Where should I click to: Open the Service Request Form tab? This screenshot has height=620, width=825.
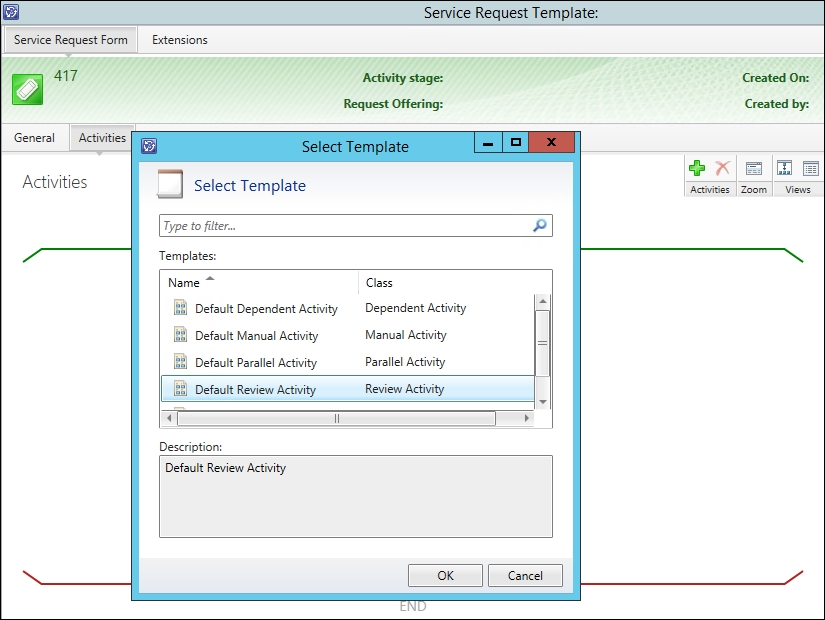point(71,39)
